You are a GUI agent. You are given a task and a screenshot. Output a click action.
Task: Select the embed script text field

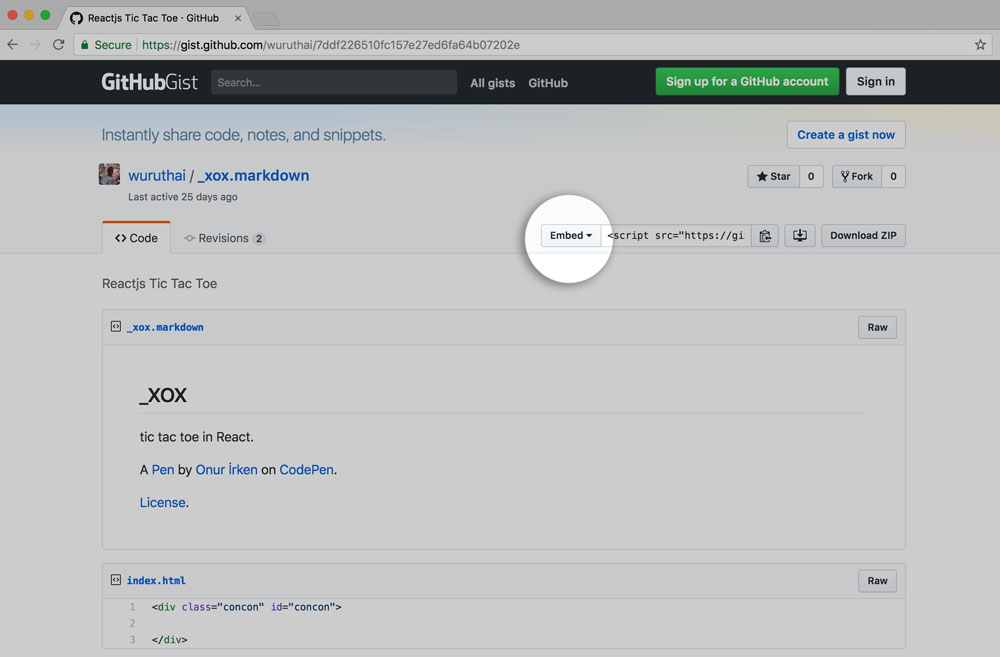click(x=676, y=236)
